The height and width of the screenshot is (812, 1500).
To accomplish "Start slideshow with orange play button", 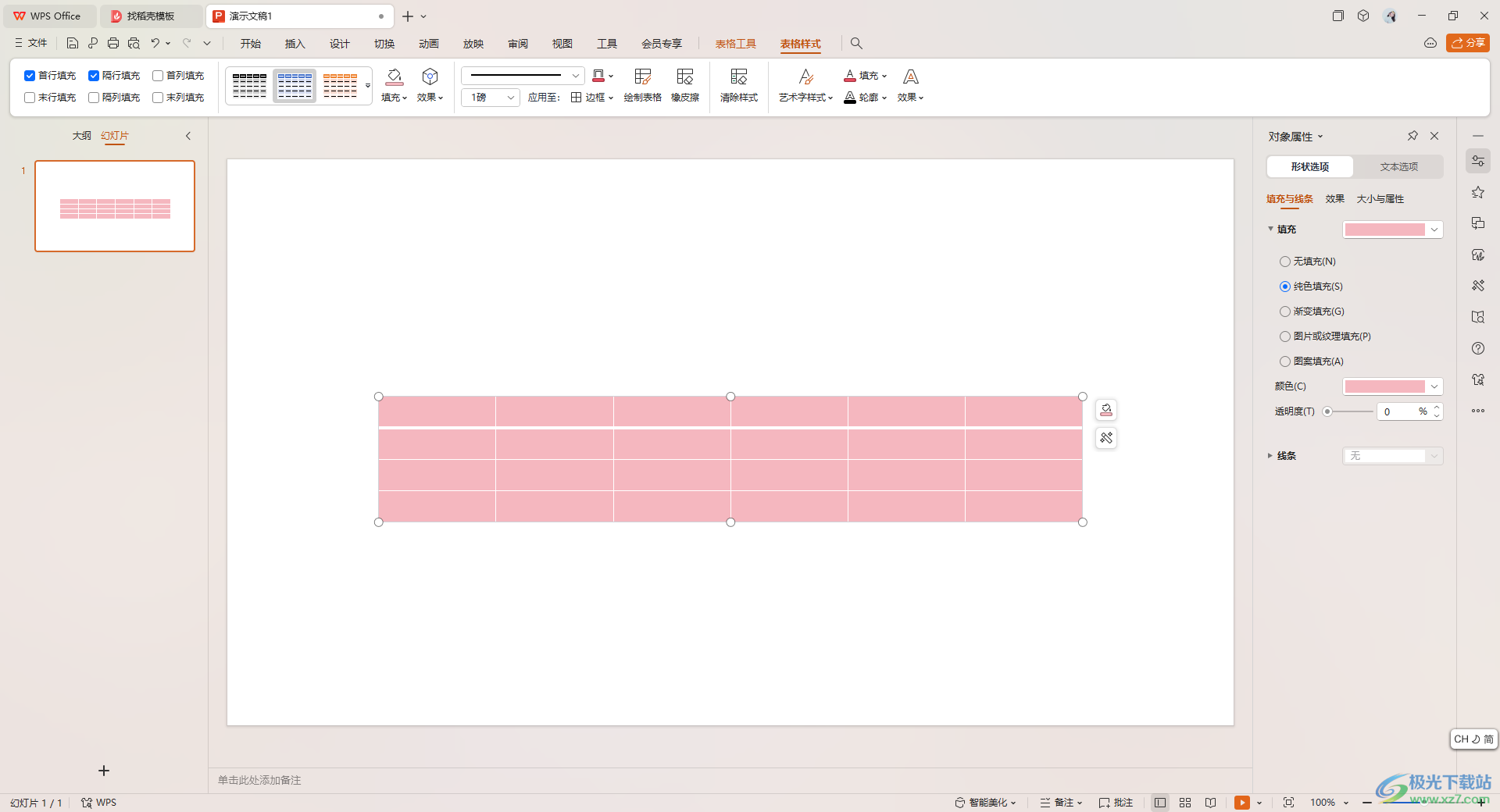I will click(x=1242, y=803).
